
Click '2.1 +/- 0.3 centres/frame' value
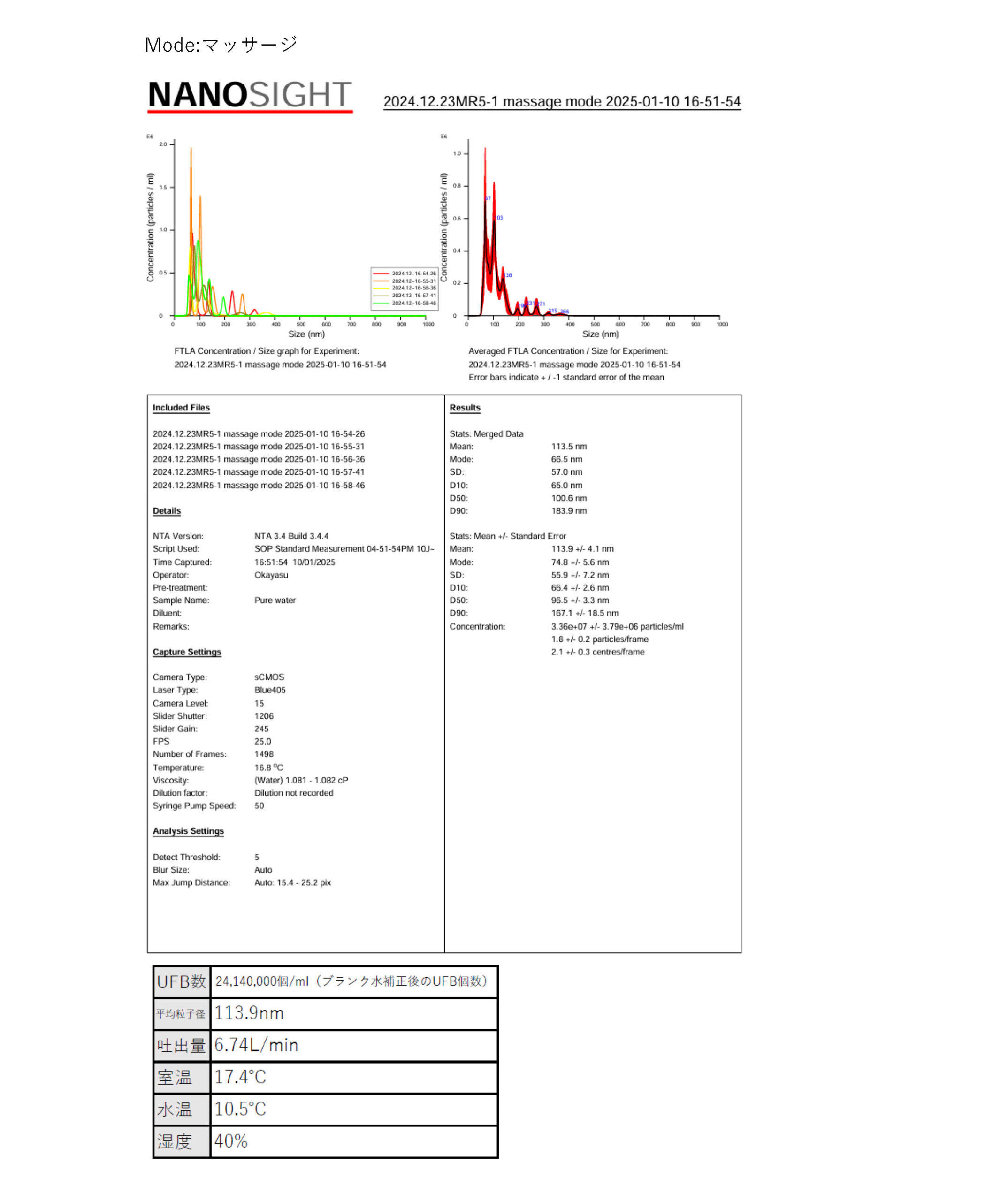598,652
